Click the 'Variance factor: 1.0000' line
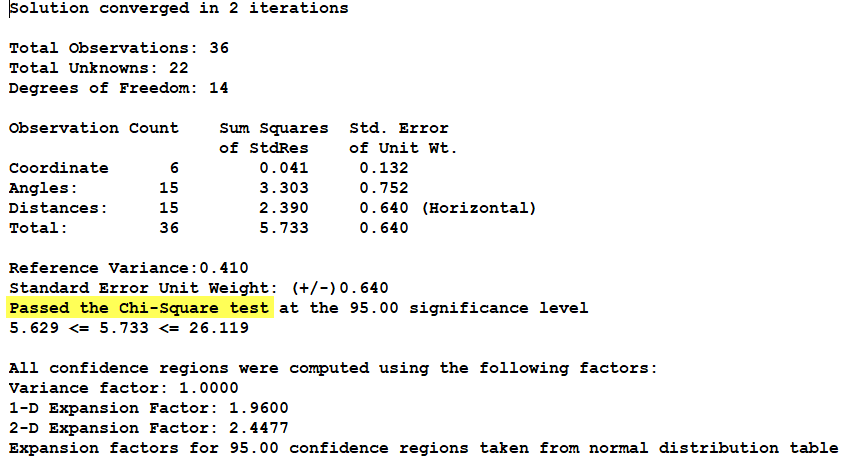This screenshot has height=472, width=844. point(124,388)
